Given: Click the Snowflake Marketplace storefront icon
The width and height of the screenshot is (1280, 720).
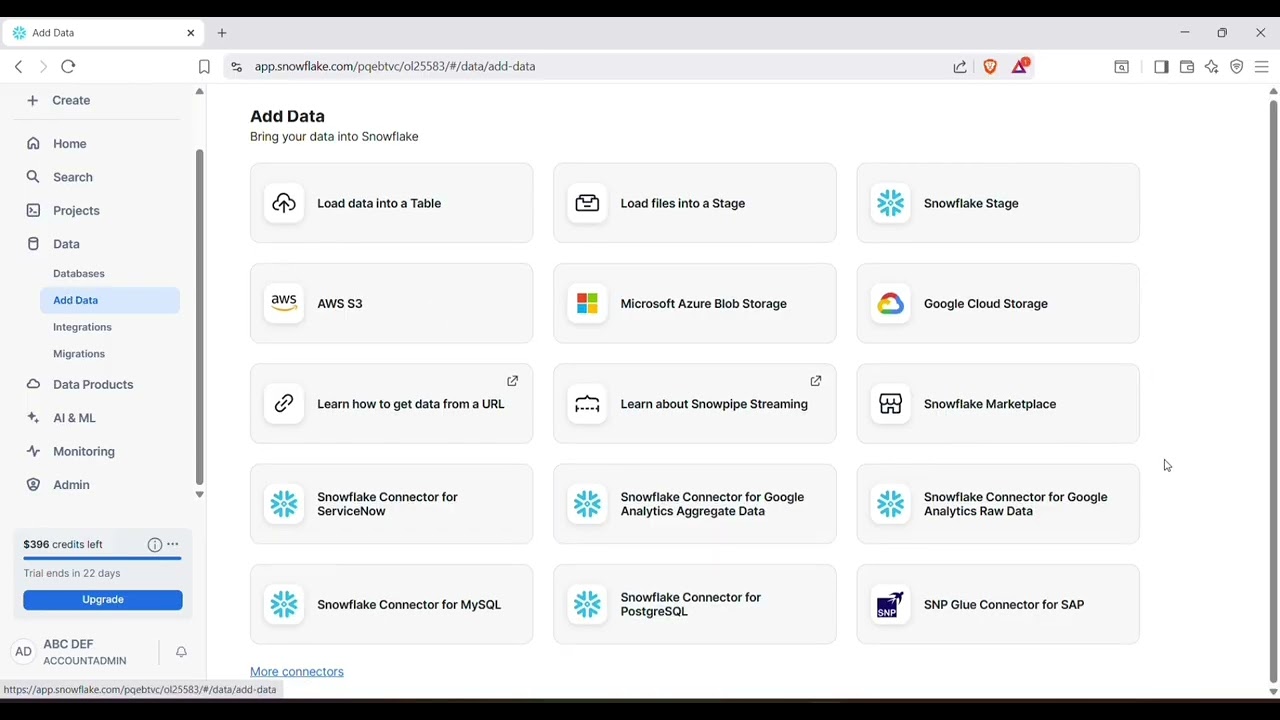Looking at the screenshot, I should (x=890, y=403).
